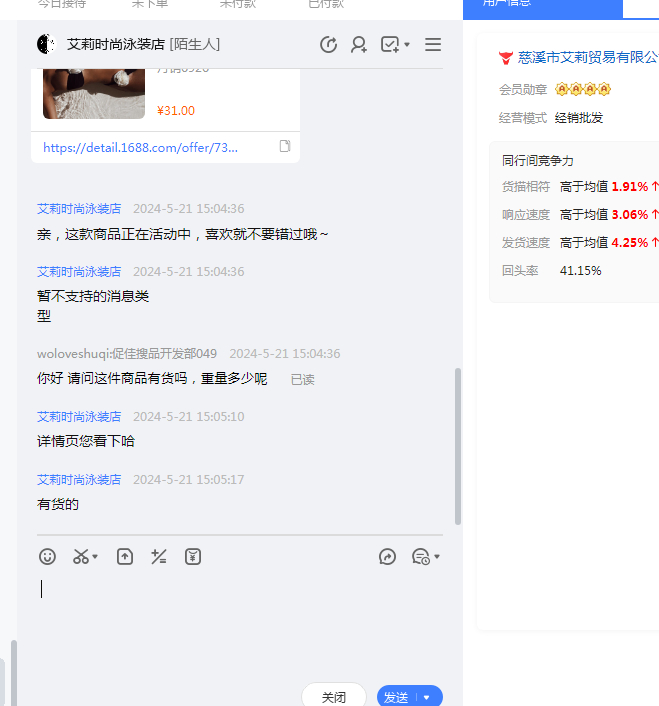
Task: Expand the chat history dropdown arrow
Action: [x=437, y=557]
